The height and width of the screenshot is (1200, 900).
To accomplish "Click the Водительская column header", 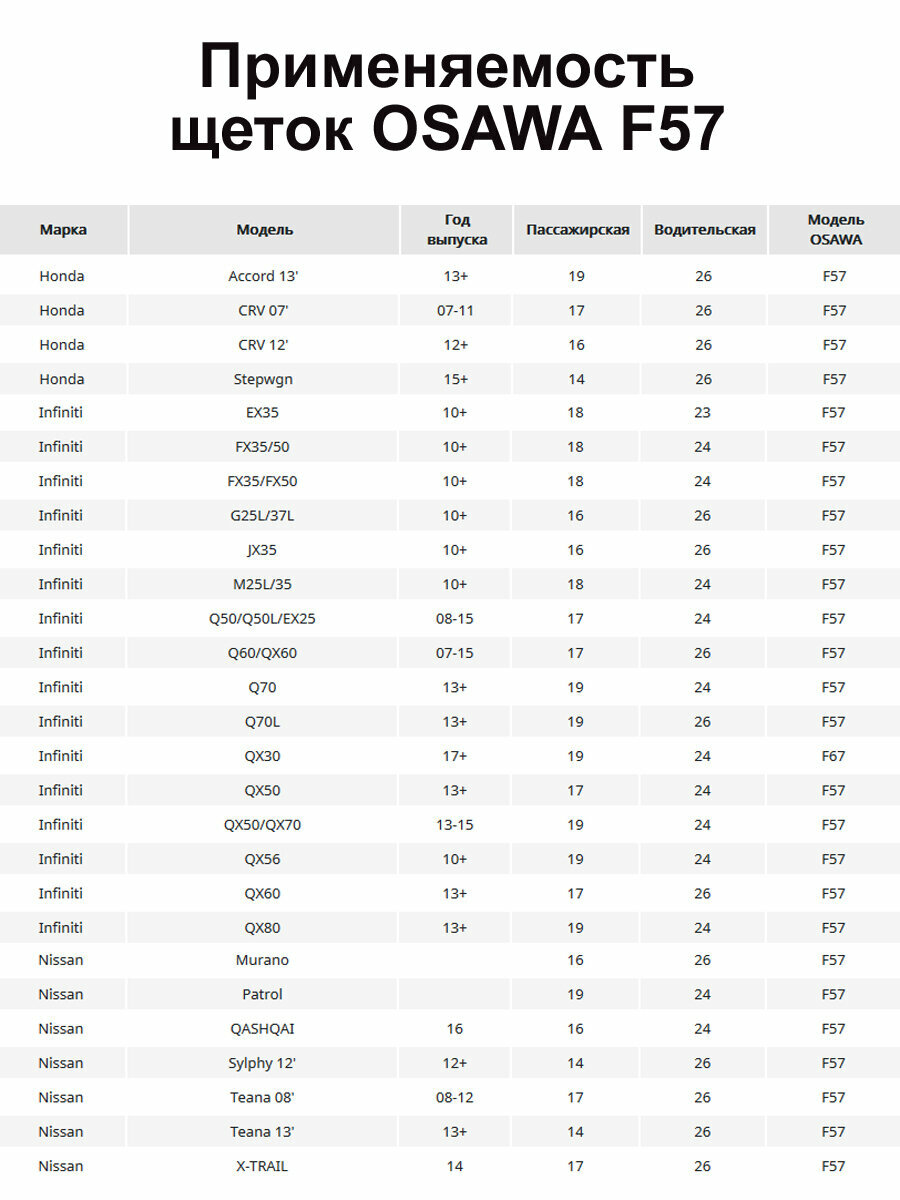I will (705, 230).
